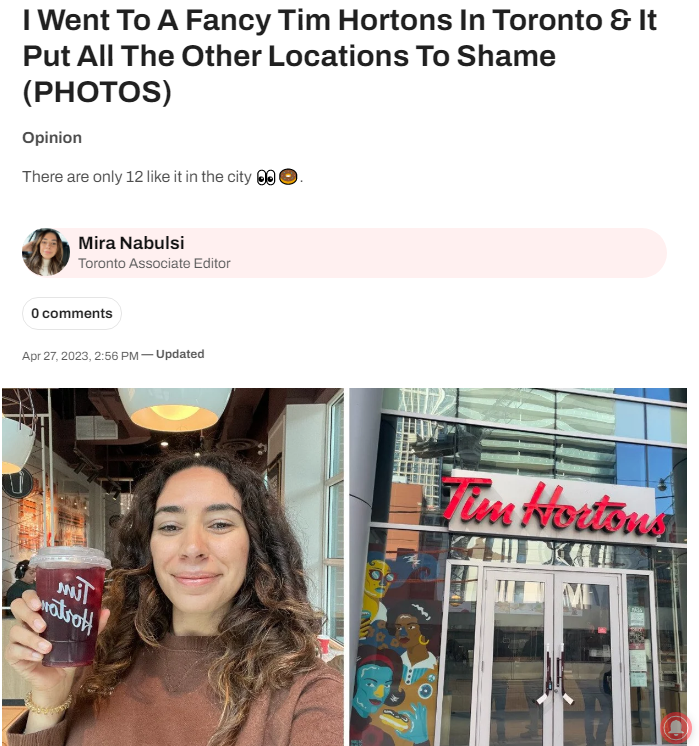Click the Updated label next to date
Screen dimensions: 699x746
(180, 354)
